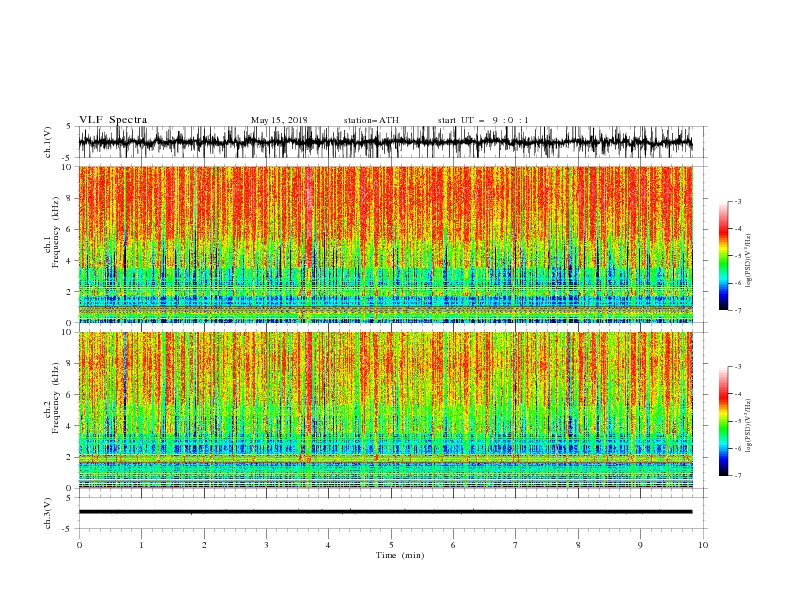This screenshot has width=792, height=612.
Task: Click the '-7' value on ch.1 colorbar
Action: (x=737, y=310)
